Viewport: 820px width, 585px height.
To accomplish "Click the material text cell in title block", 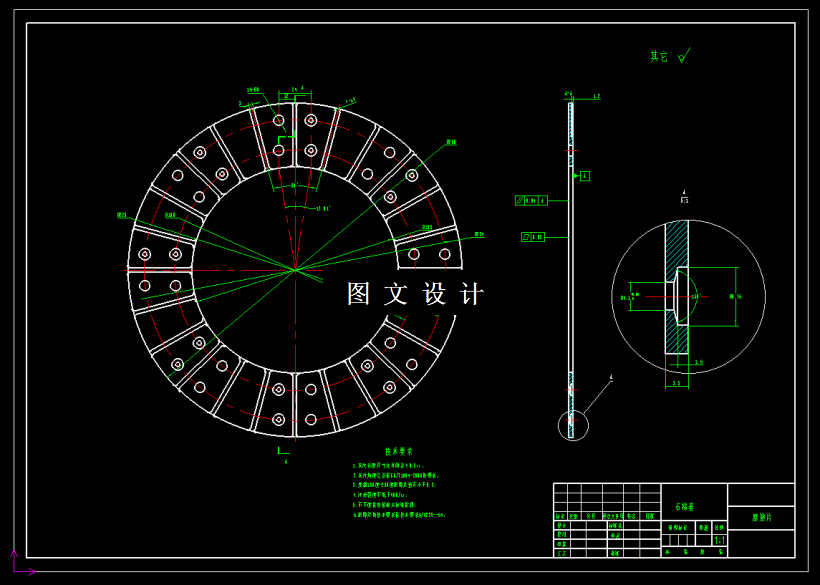I will click(x=694, y=502).
